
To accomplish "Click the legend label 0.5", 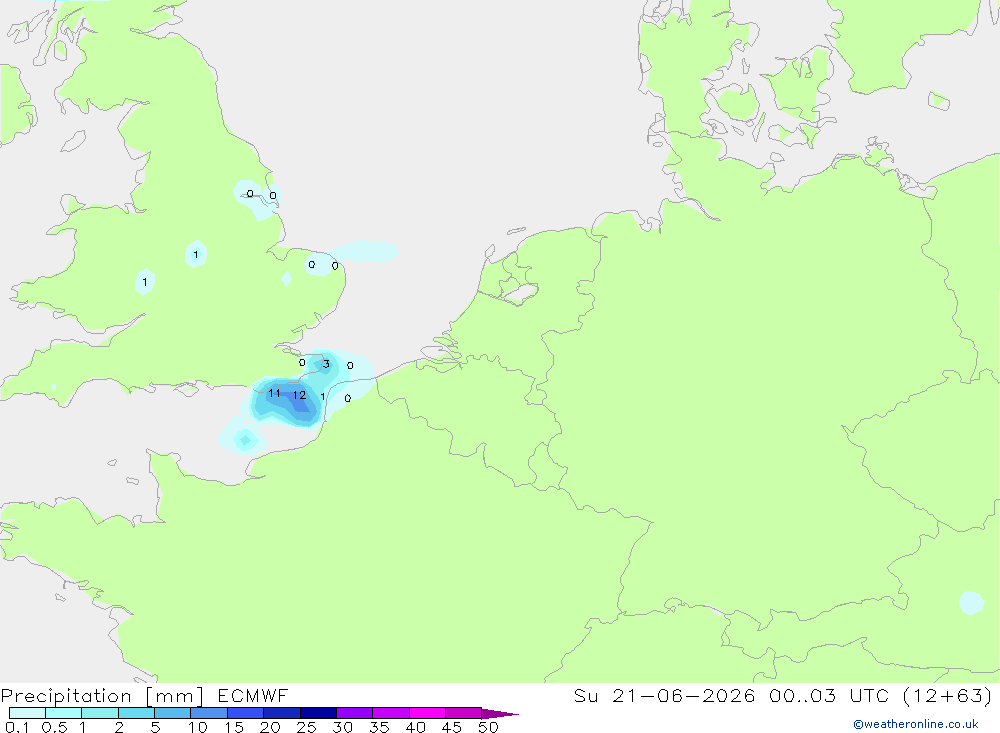I will coord(54,727).
